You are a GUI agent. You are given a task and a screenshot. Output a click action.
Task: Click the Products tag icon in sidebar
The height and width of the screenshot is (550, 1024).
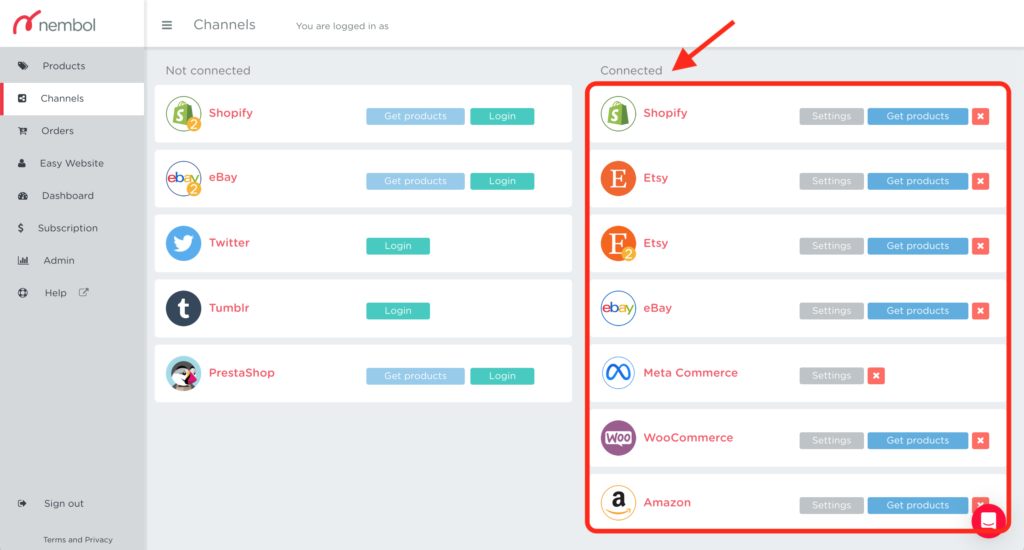(23, 66)
